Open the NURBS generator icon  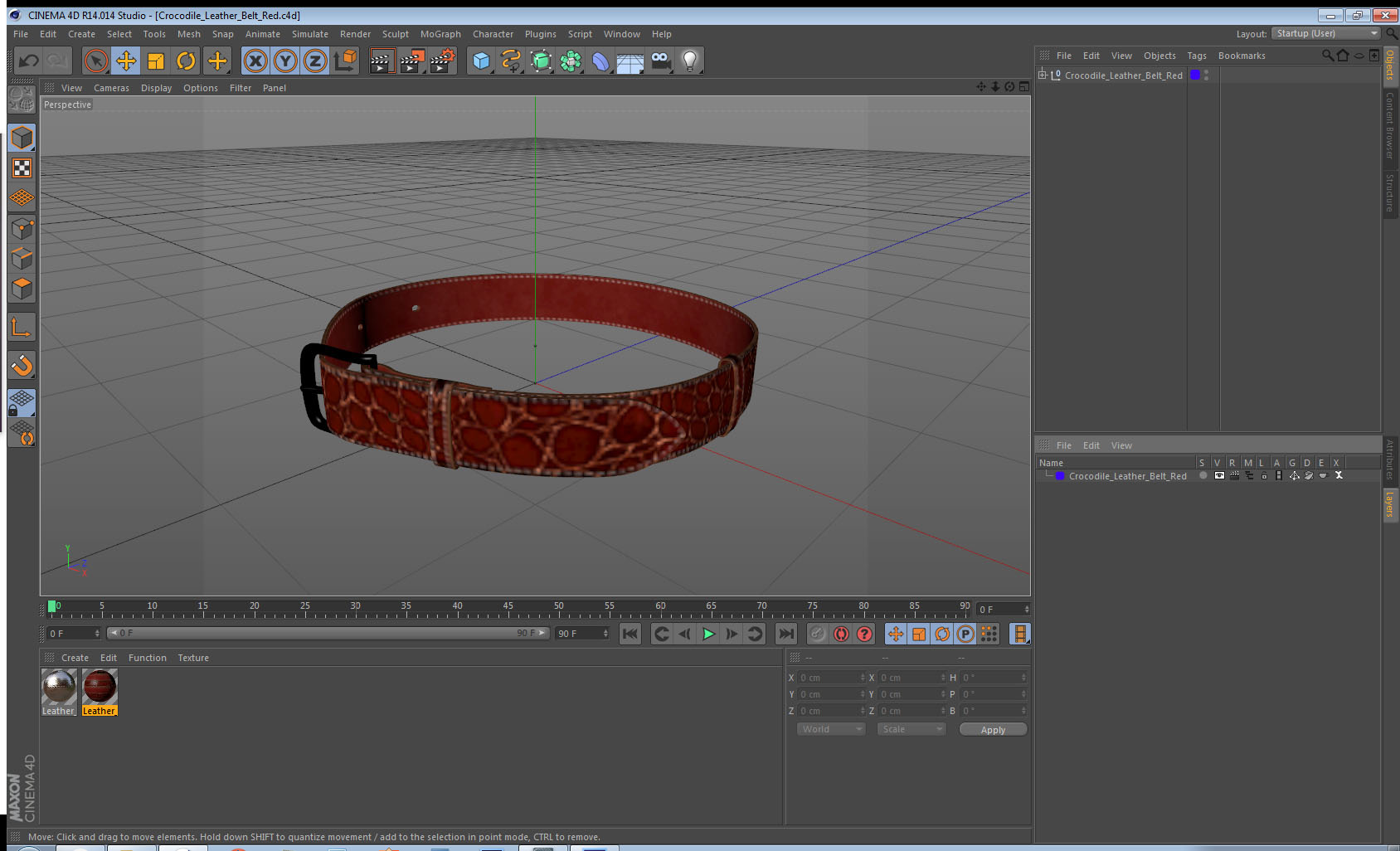coord(541,61)
